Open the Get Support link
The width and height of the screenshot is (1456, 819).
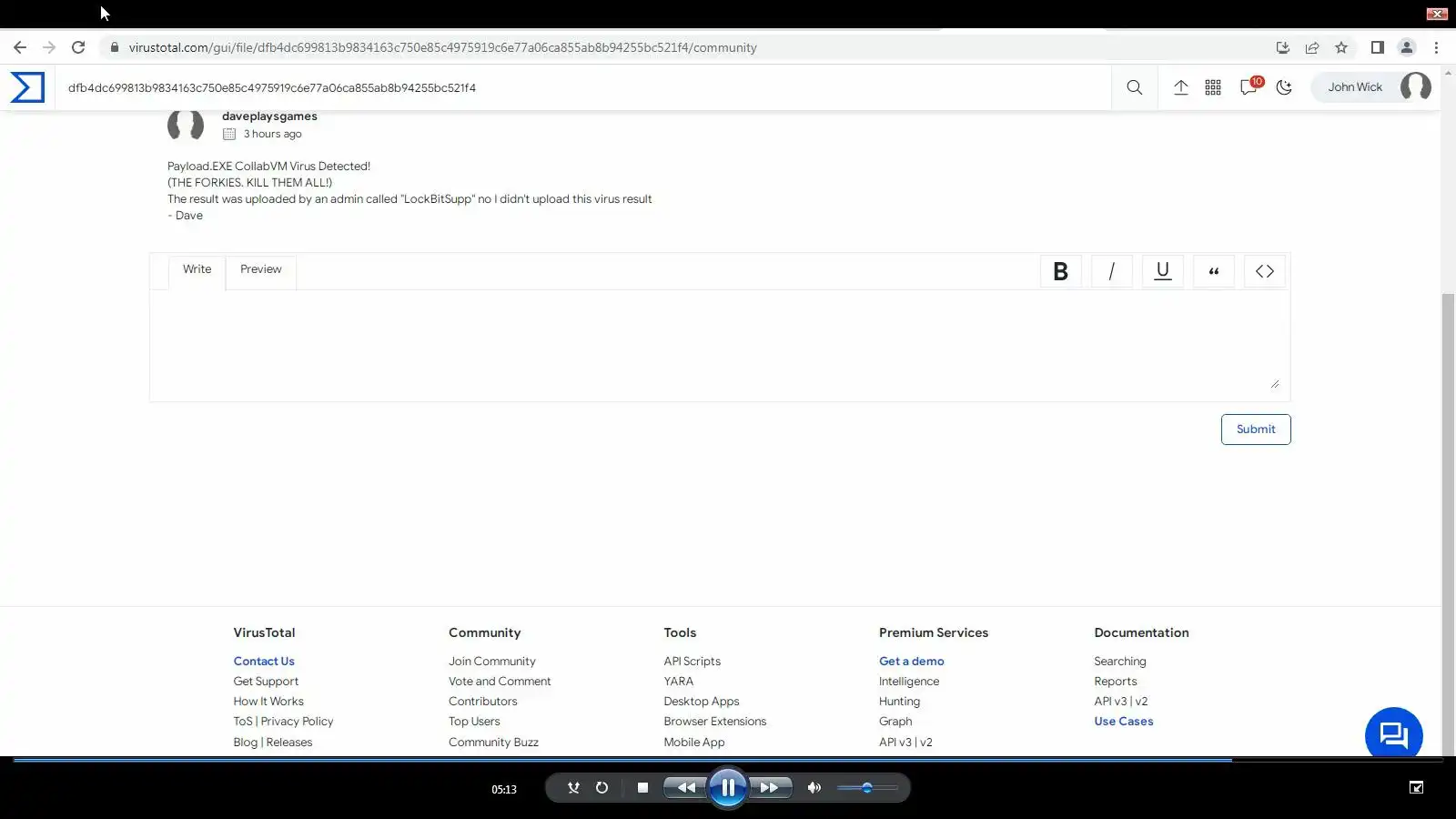point(266,682)
